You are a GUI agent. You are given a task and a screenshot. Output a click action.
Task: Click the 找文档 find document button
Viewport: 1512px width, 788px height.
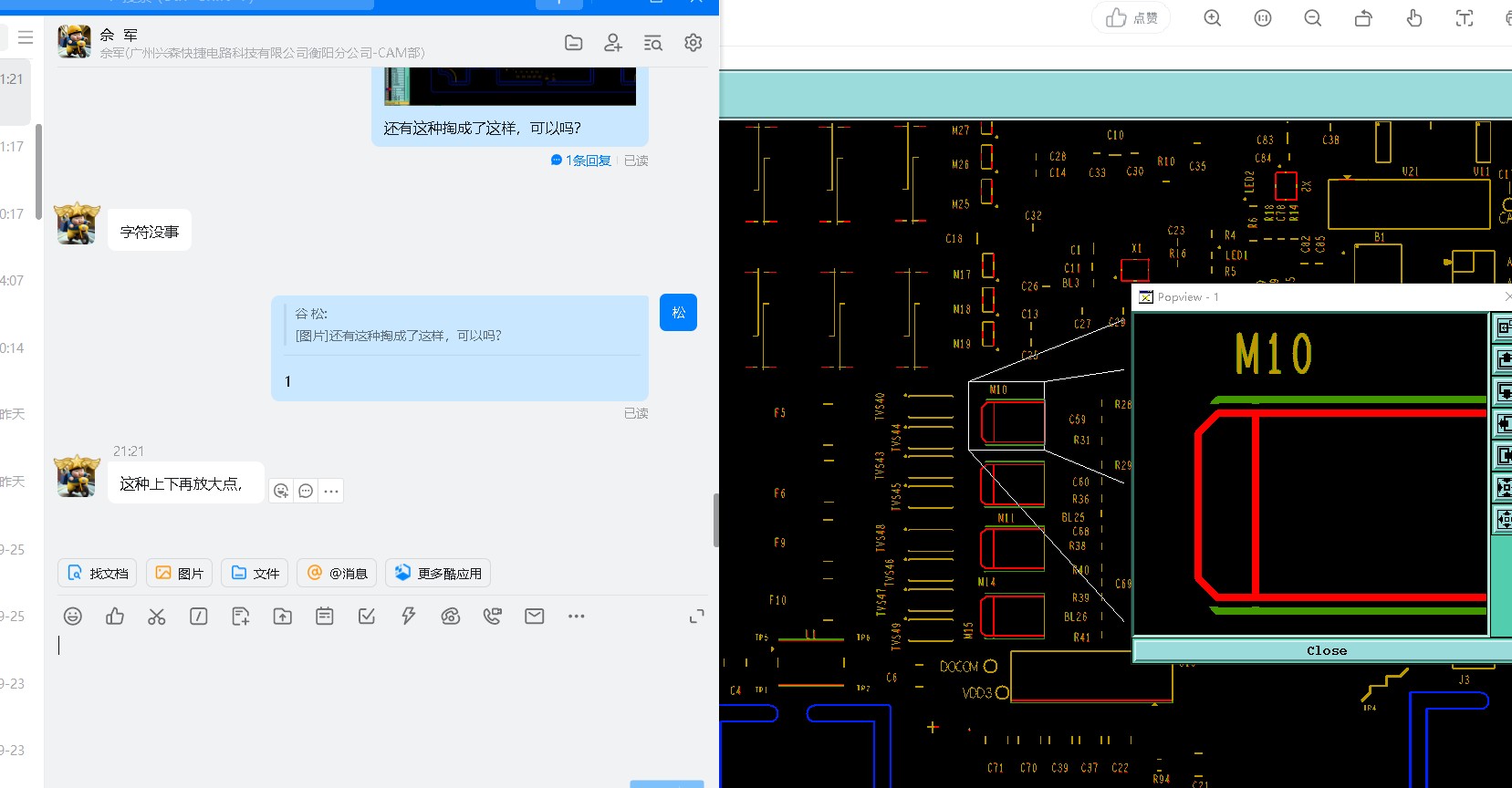[x=98, y=573]
